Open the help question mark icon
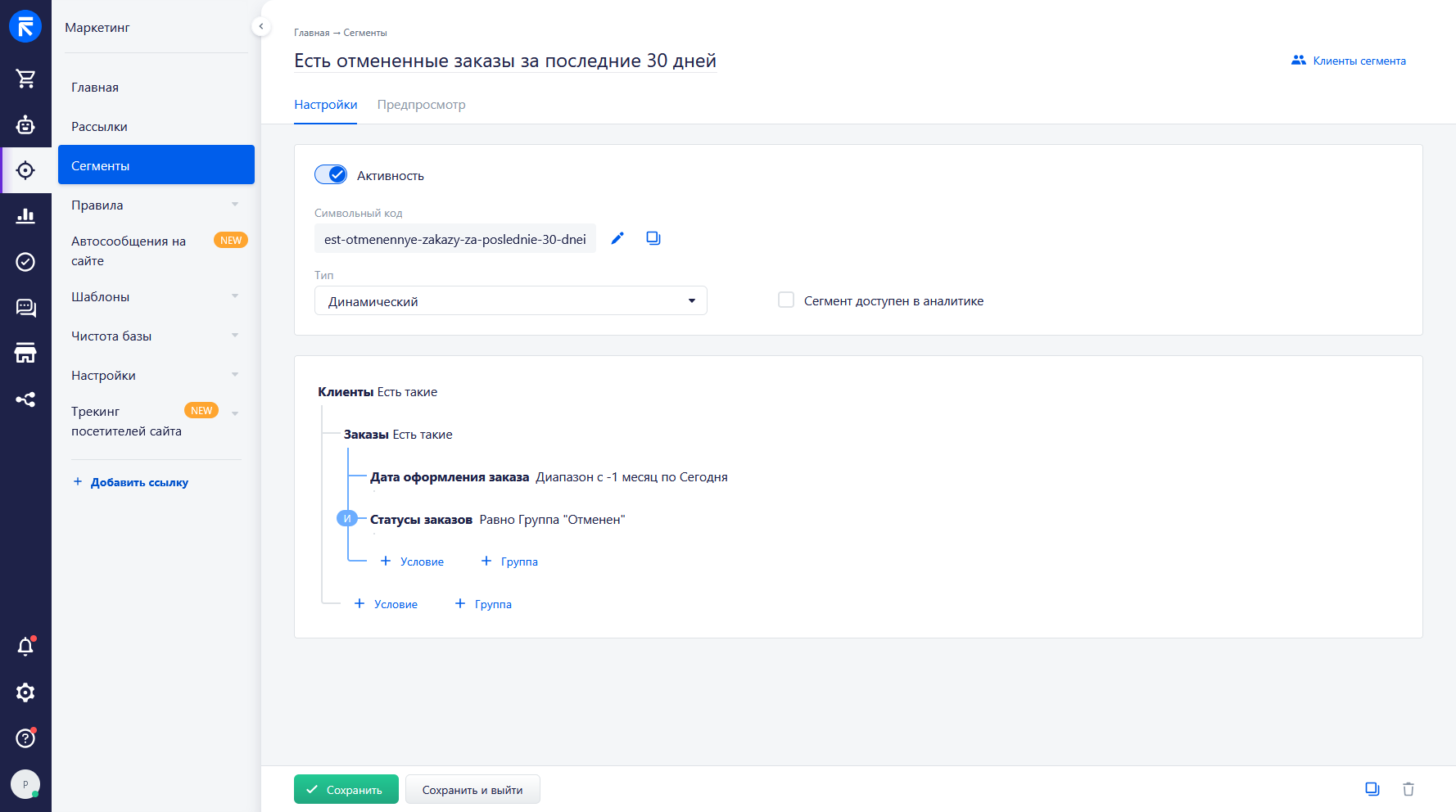This screenshot has height=812, width=1456. point(25,738)
